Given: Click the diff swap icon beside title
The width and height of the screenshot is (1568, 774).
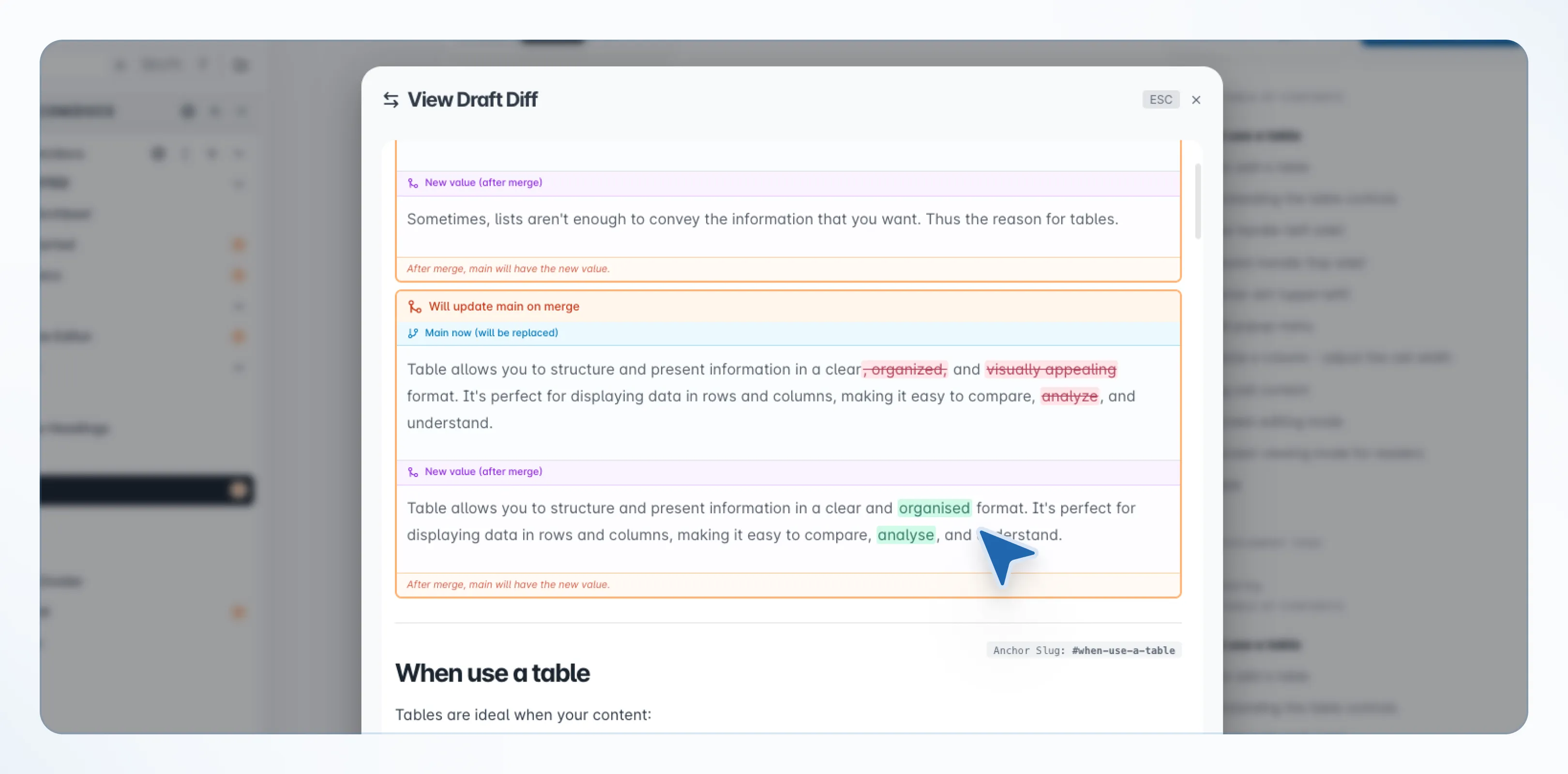Looking at the screenshot, I should point(391,100).
